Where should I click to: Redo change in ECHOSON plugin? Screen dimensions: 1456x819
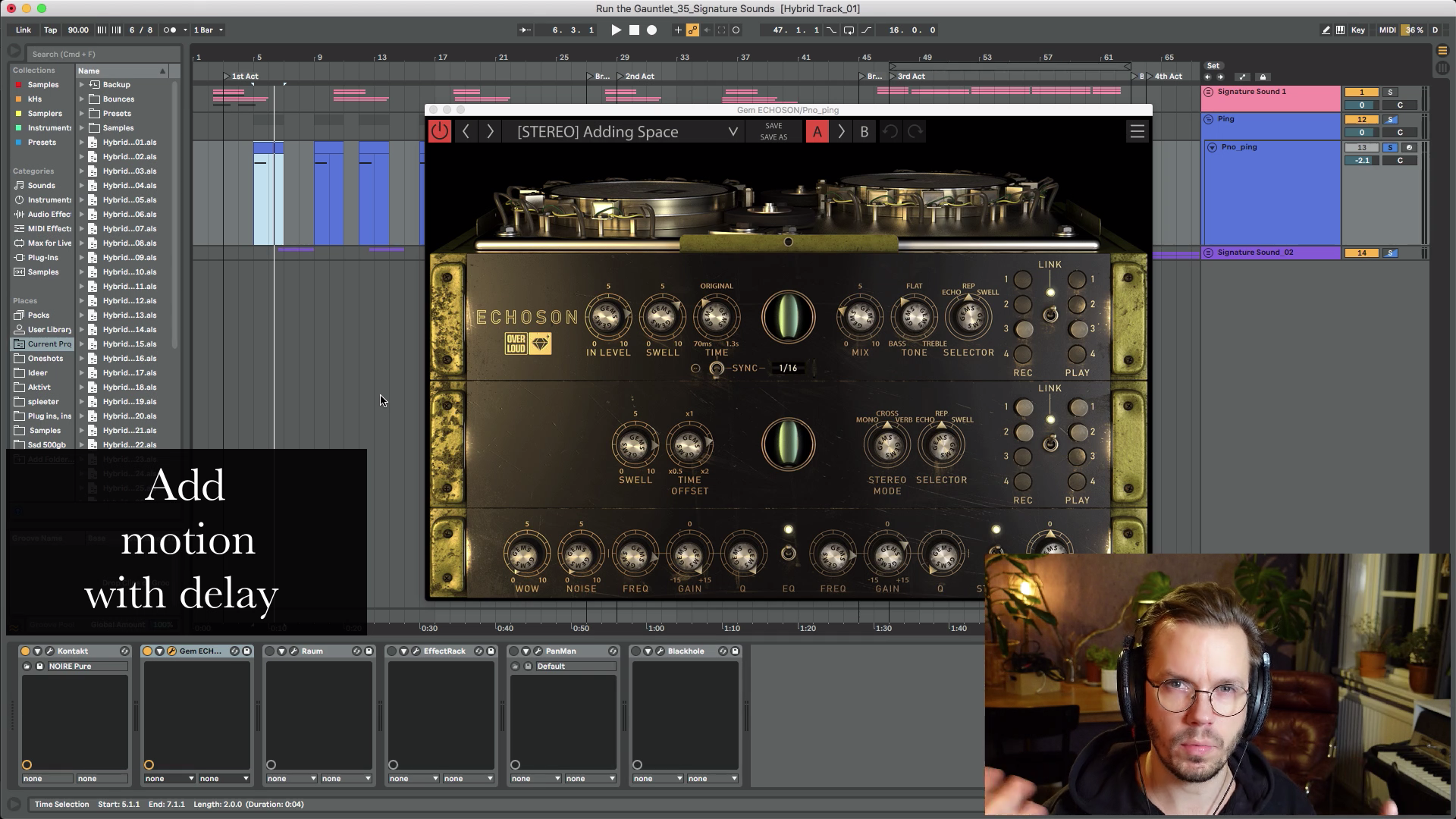click(915, 131)
